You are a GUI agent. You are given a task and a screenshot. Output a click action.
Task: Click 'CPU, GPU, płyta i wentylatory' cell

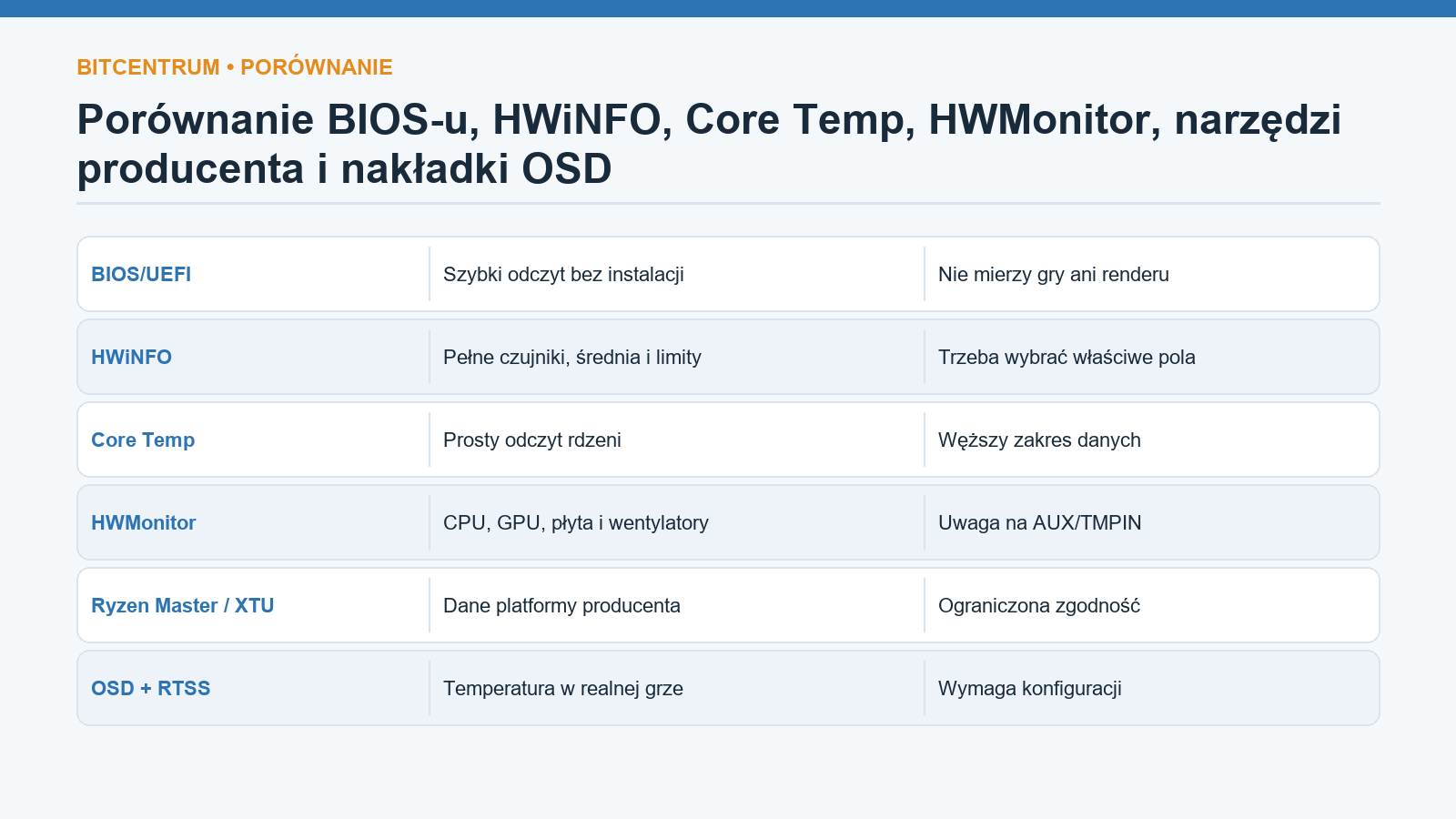pos(576,523)
